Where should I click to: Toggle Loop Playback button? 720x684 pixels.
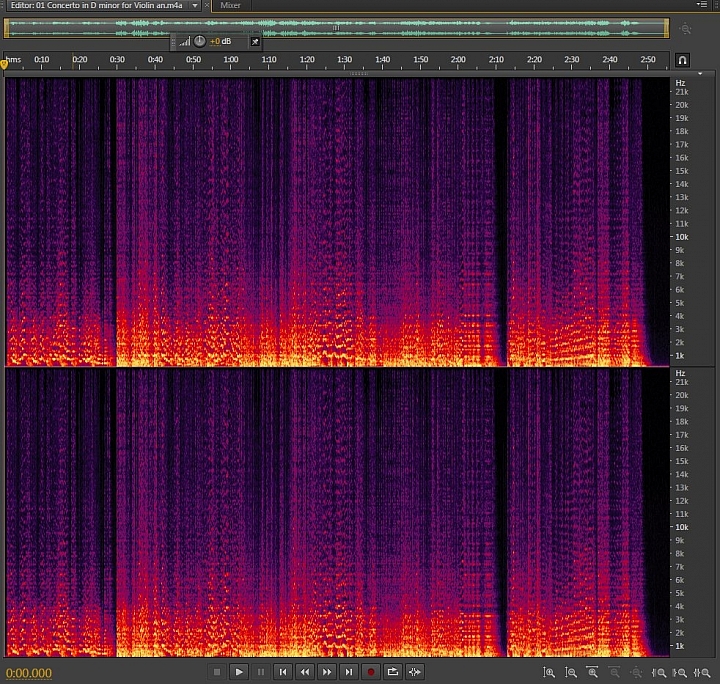point(393,672)
